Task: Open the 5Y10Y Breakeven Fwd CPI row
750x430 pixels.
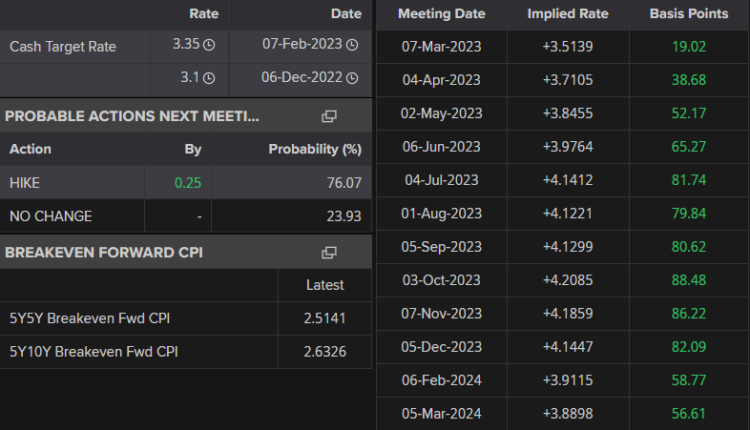Action: click(x=94, y=351)
